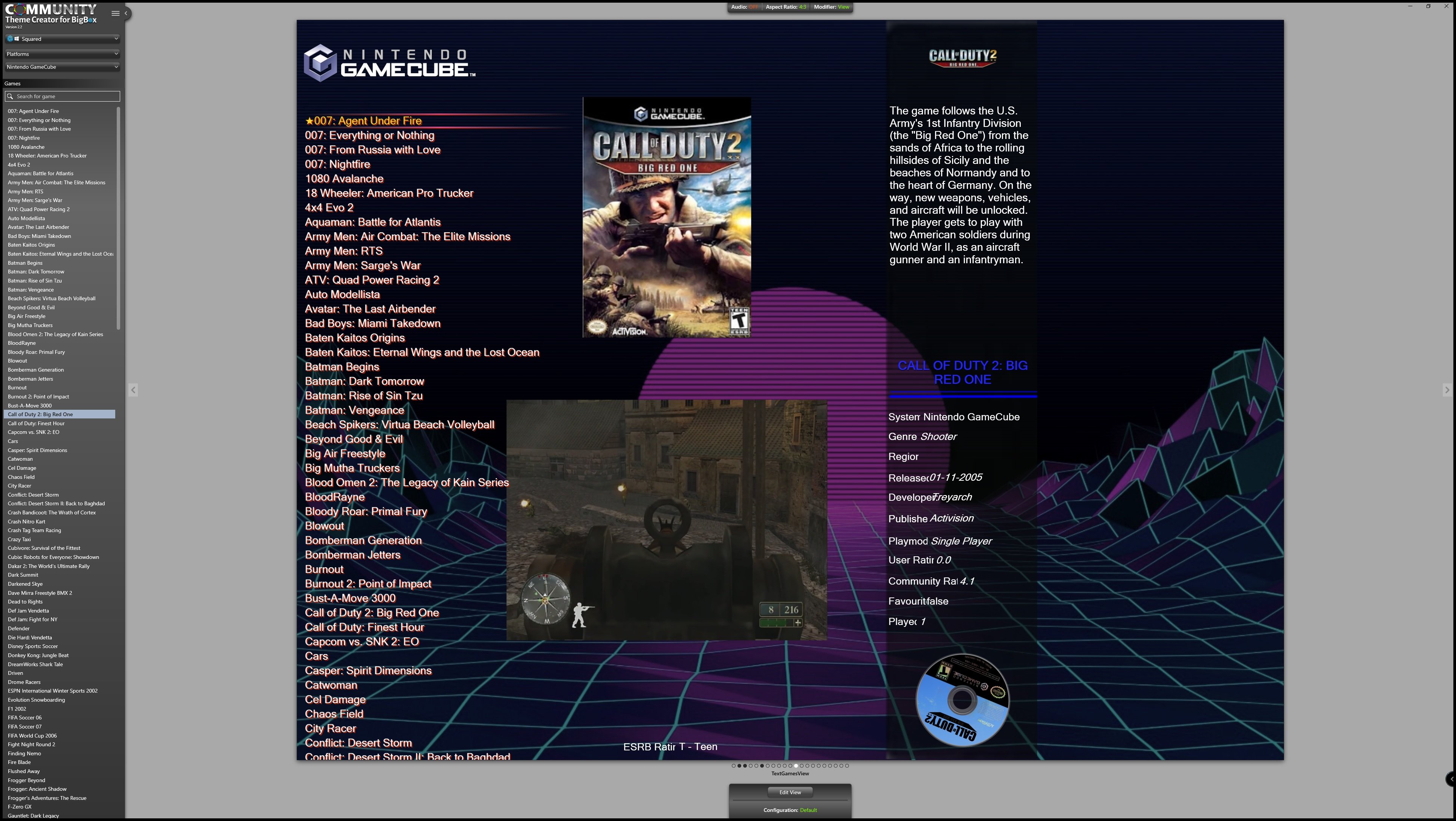Viewport: 1456px width, 821px height.
Task: Click the Release date 01-11-2005 value
Action: (x=955, y=477)
